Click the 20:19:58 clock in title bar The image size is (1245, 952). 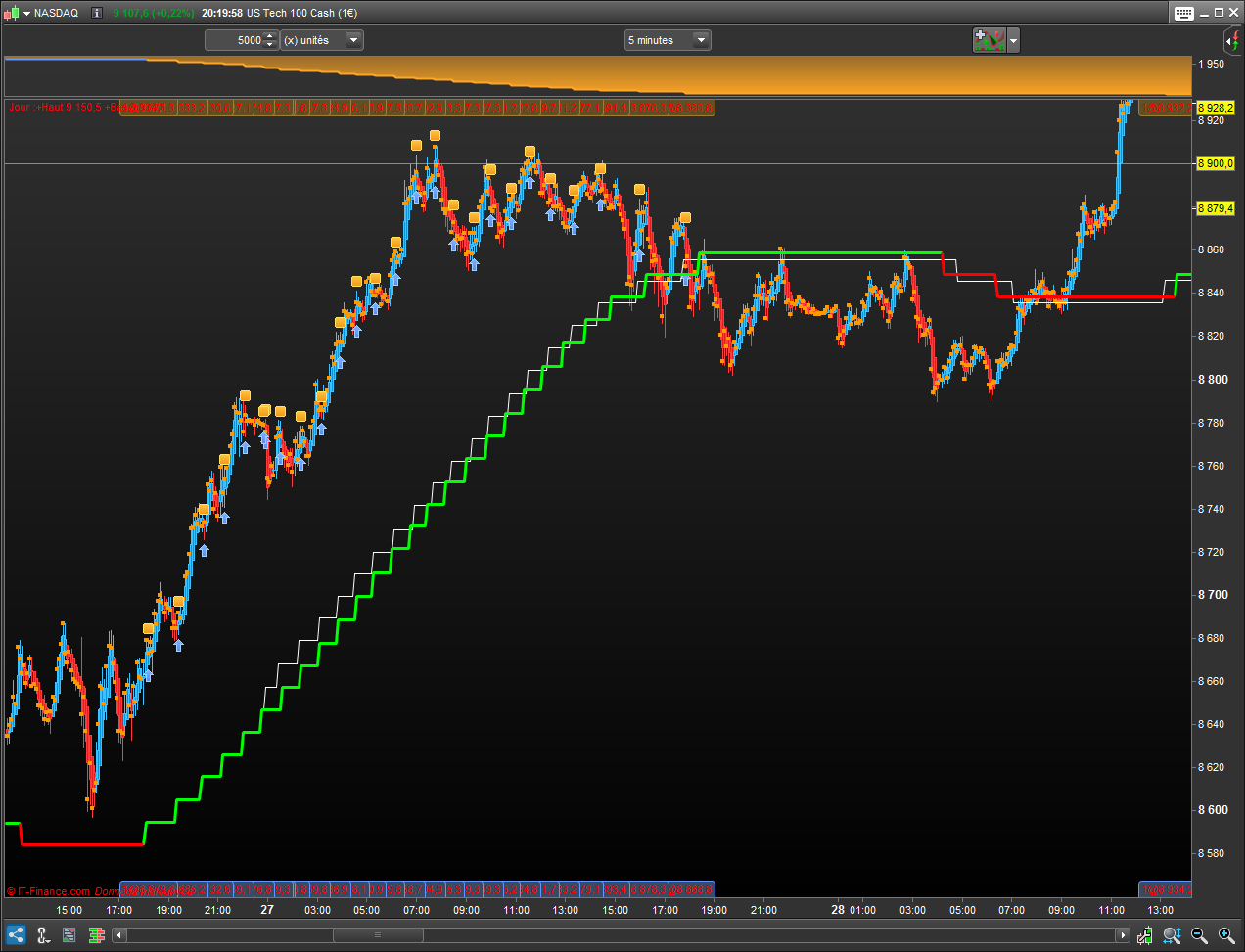(222, 13)
